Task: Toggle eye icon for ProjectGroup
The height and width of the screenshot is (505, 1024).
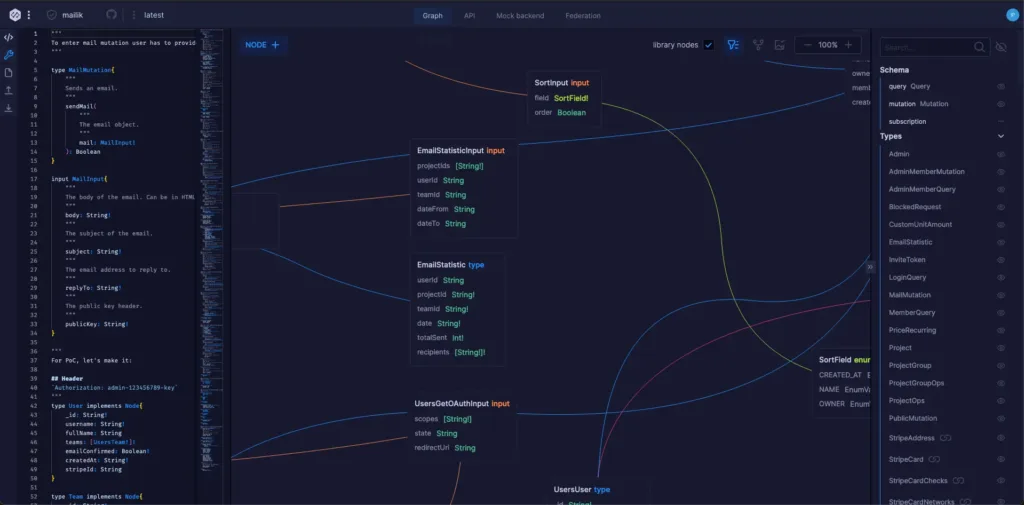Action: pos(1000,366)
